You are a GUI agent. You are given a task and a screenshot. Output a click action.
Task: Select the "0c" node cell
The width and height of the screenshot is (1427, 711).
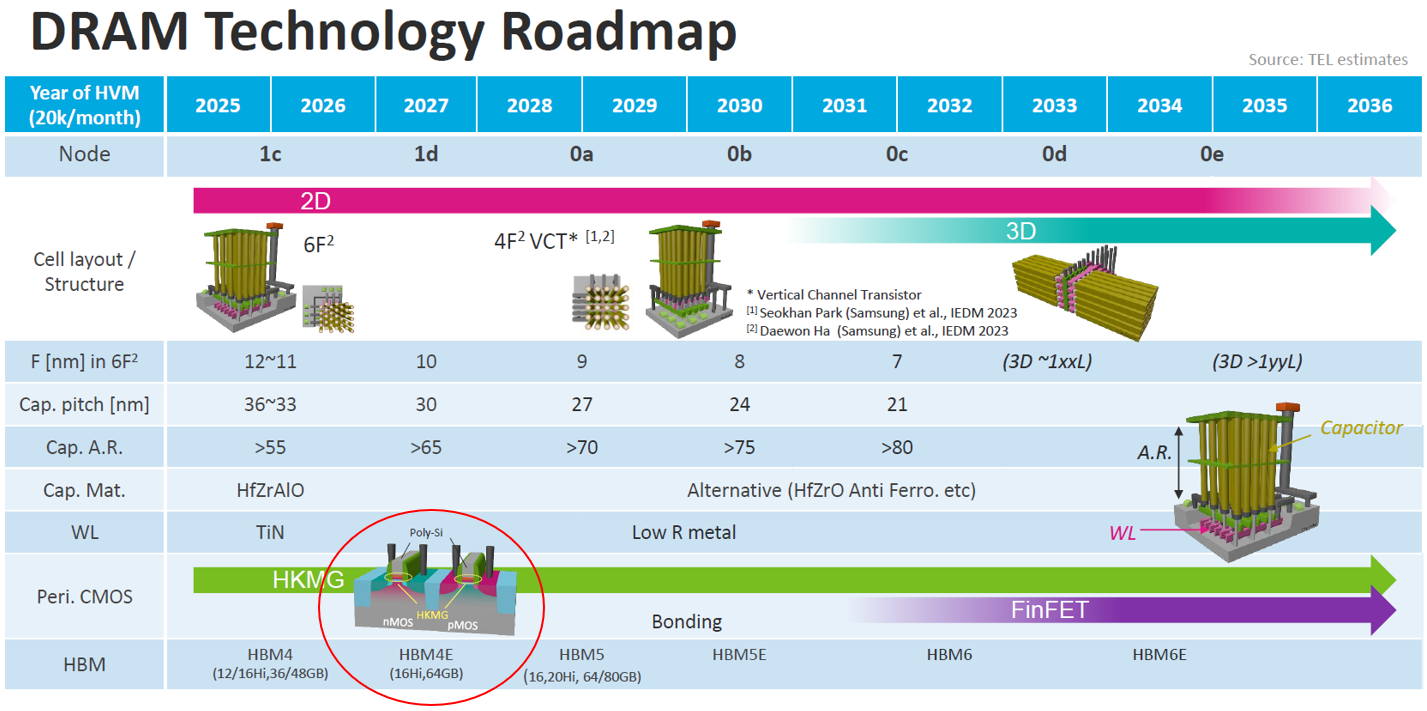pyautogui.click(x=897, y=155)
